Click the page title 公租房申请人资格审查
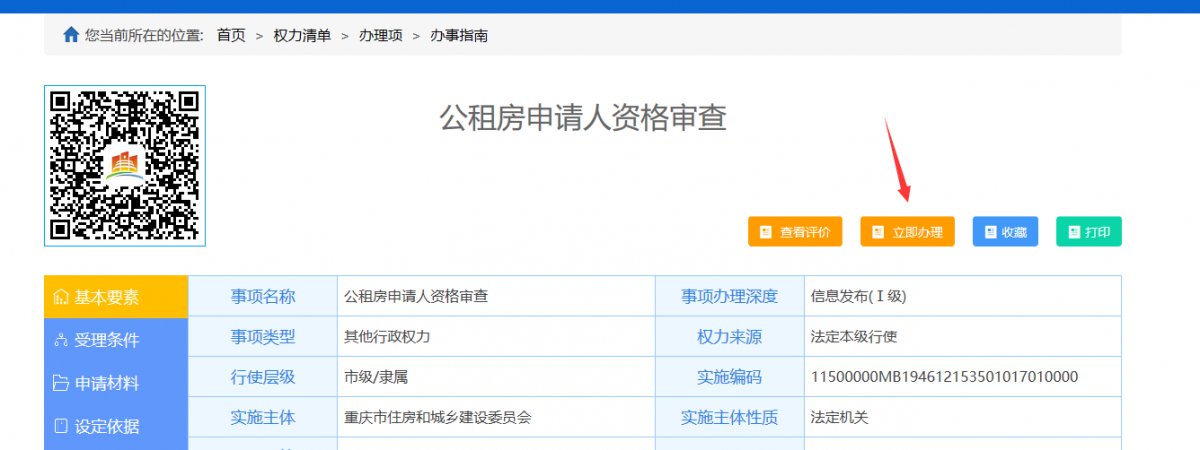The height and width of the screenshot is (450, 1200). 583,118
